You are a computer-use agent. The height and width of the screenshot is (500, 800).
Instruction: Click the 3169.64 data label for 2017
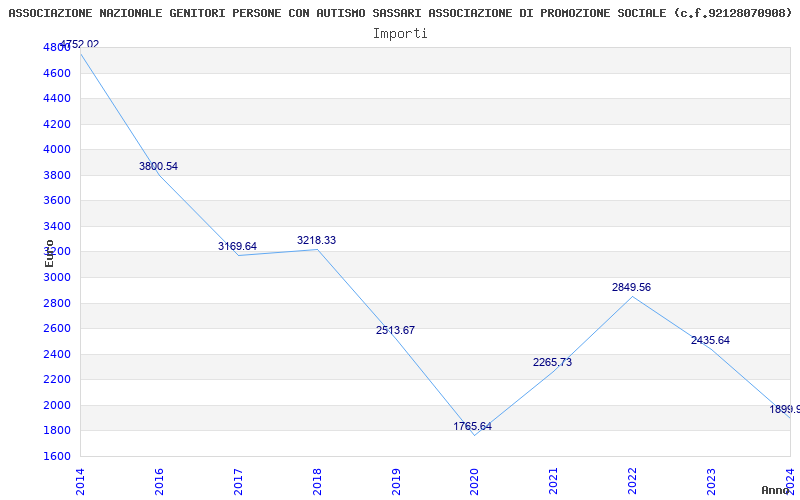coord(237,246)
